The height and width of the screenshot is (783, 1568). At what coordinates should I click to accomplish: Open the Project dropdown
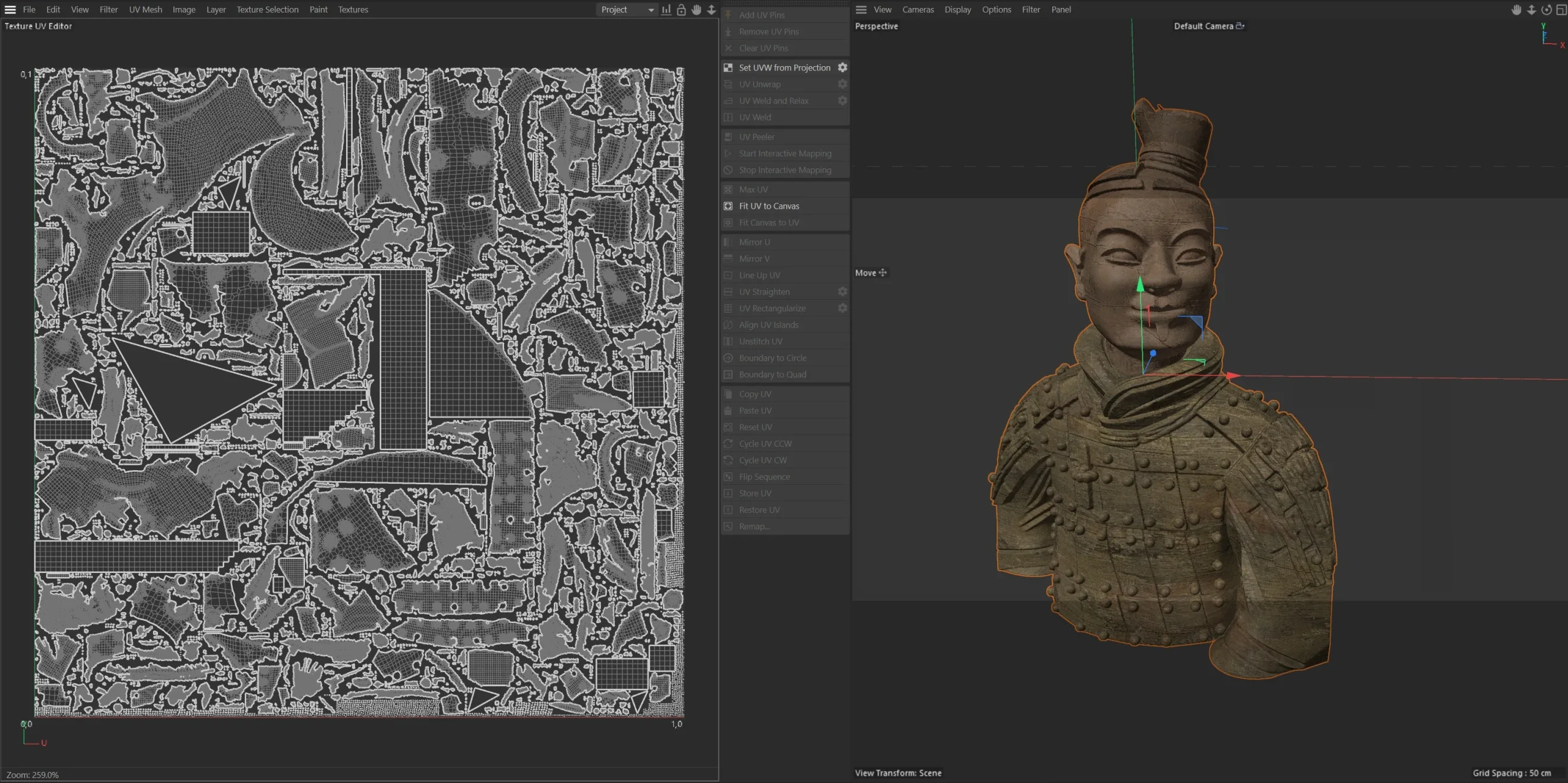click(626, 9)
